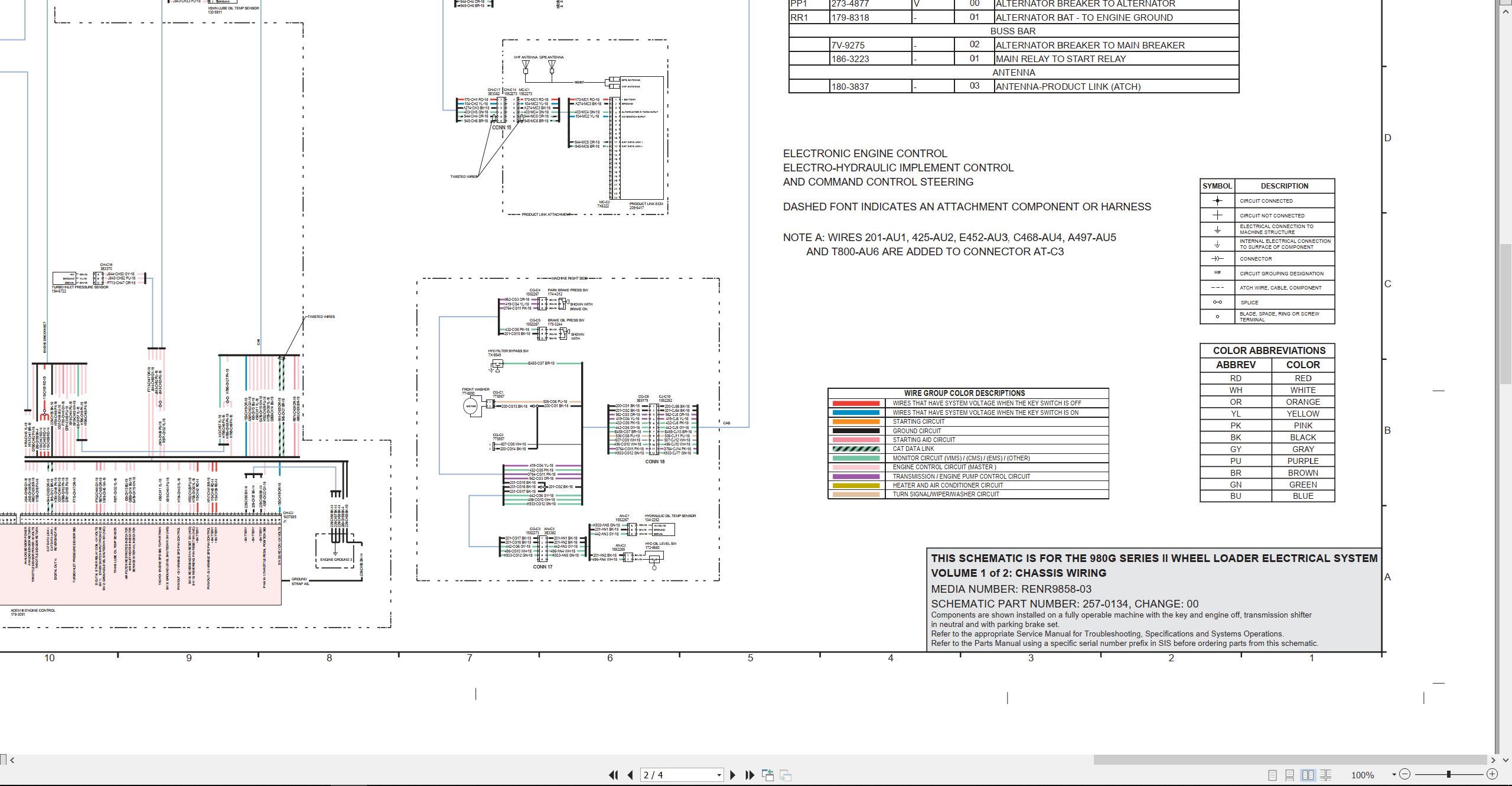1512x786 pixels.
Task: Click the horizontal scrollbar thumb
Action: click(1289, 760)
